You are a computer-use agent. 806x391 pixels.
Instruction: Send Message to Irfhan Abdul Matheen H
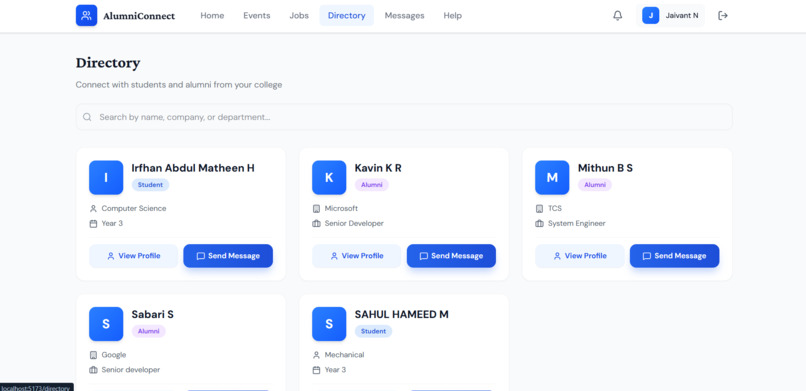[228, 256]
